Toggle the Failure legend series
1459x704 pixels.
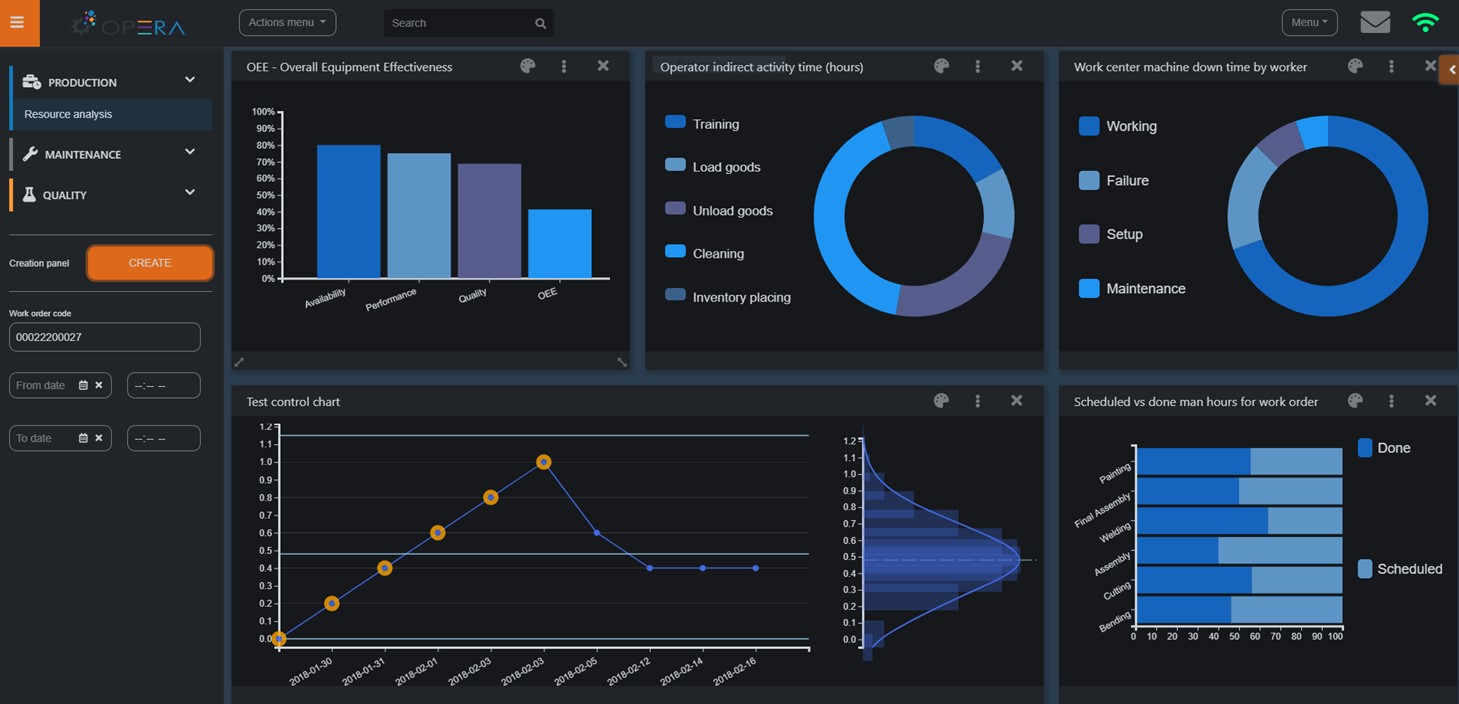coord(1126,181)
